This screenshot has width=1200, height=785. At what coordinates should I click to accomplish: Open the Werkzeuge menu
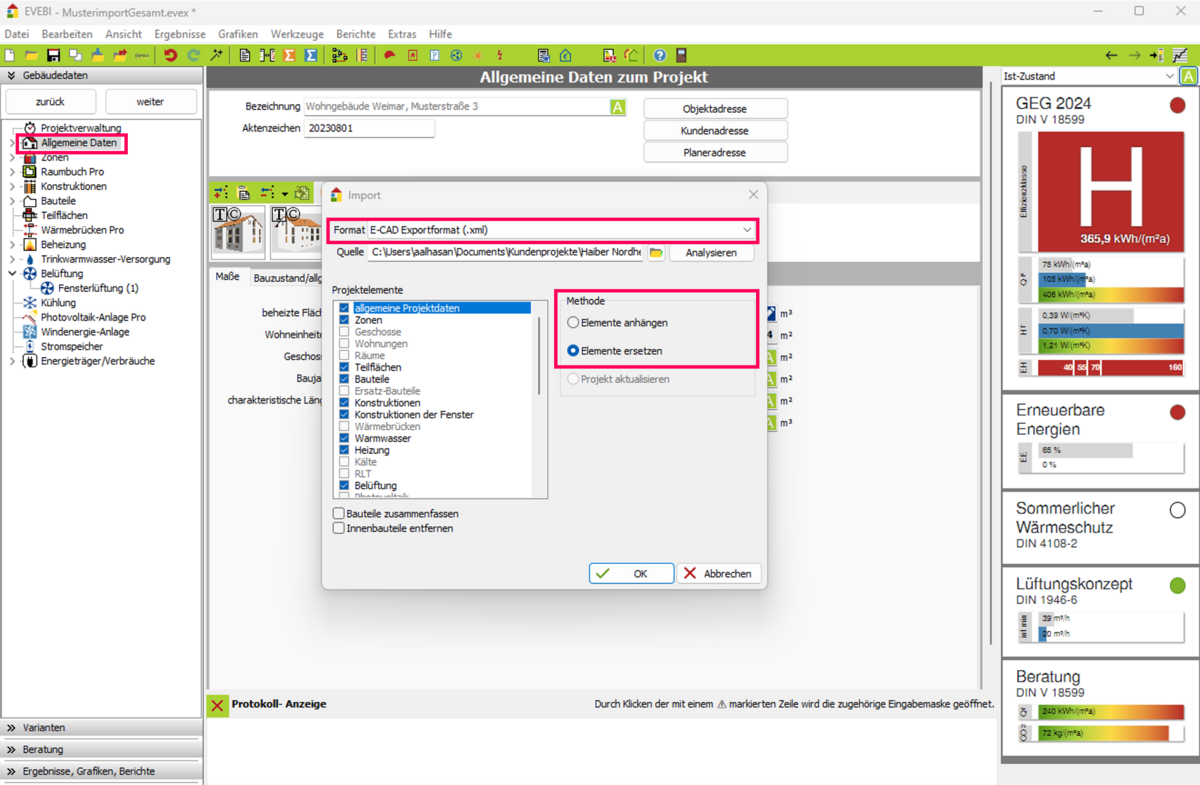[297, 34]
